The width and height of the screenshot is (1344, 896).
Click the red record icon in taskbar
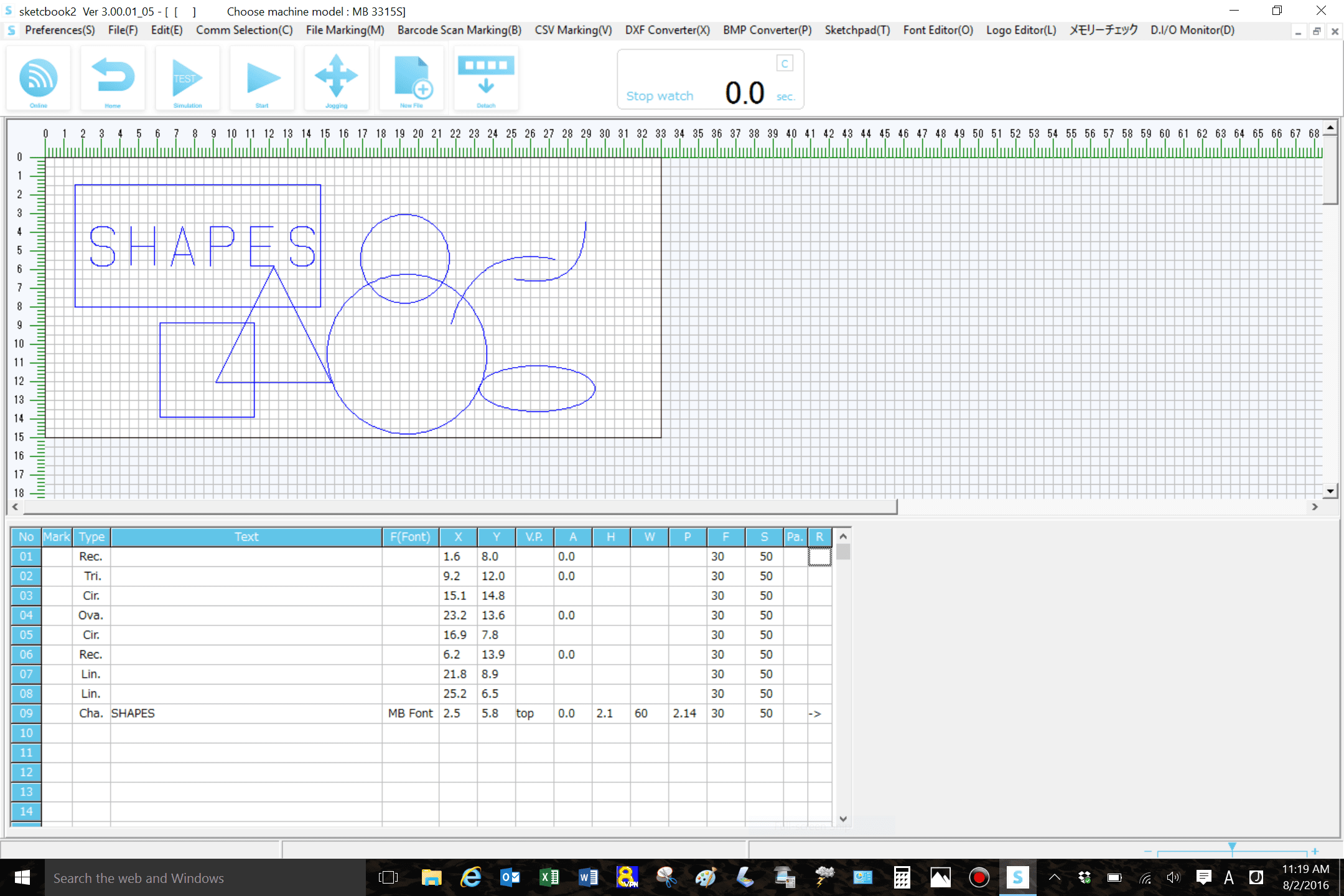coord(979,878)
